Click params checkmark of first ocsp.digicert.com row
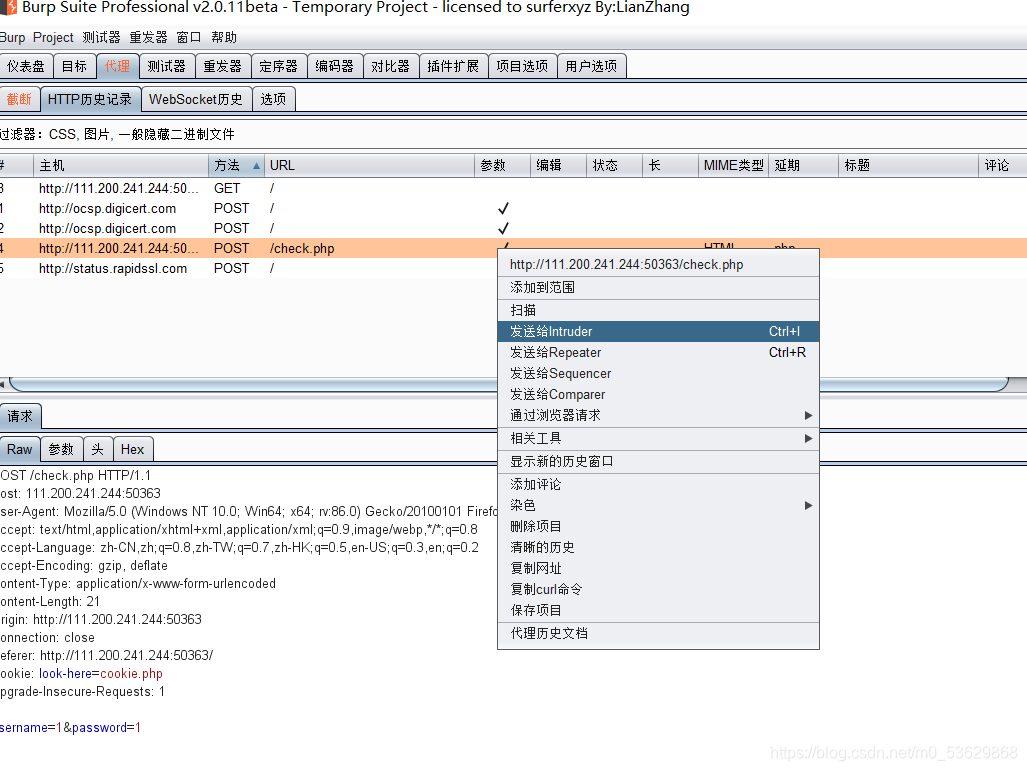The width and height of the screenshot is (1027, 771). click(x=503, y=208)
